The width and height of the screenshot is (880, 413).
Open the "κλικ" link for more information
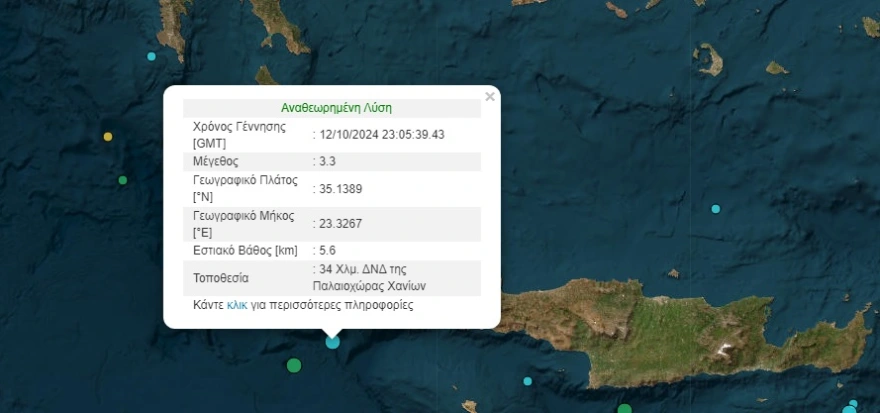[237, 305]
